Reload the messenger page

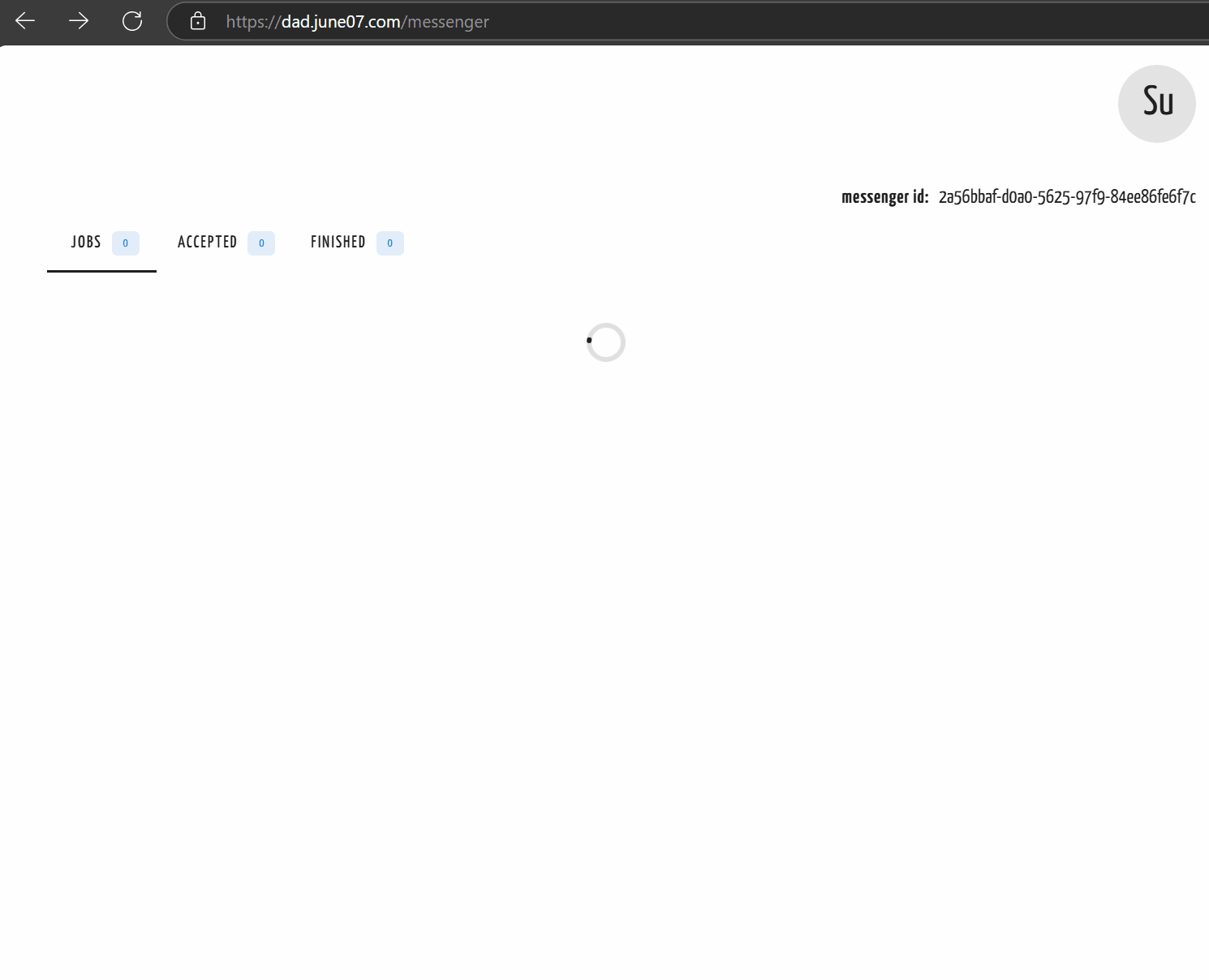(132, 21)
